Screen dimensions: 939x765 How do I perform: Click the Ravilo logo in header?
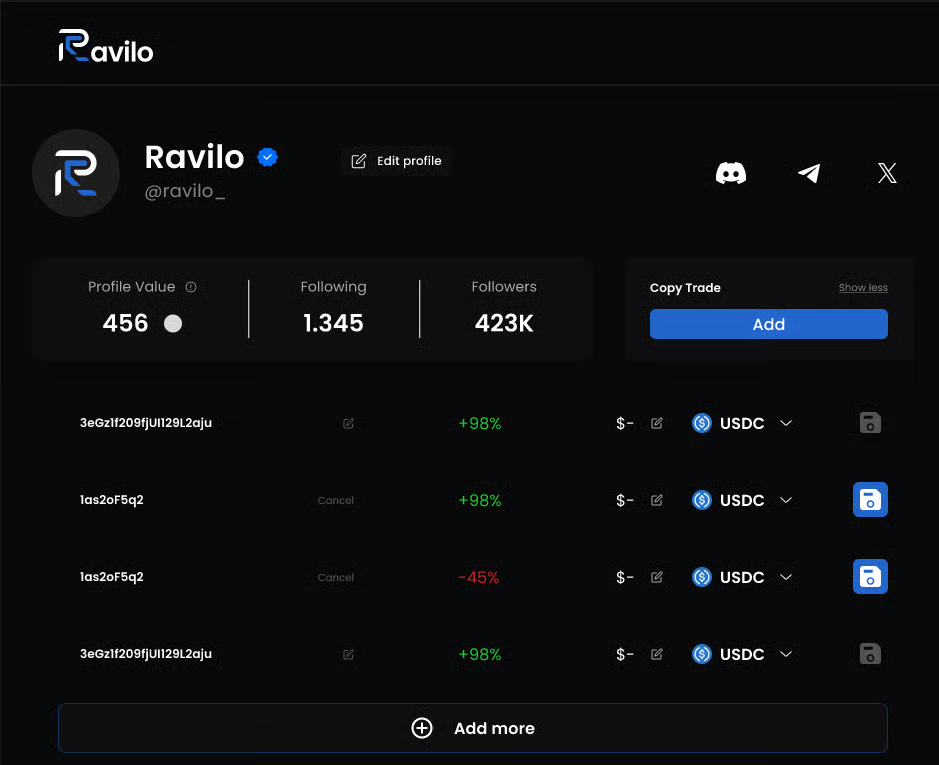click(106, 47)
